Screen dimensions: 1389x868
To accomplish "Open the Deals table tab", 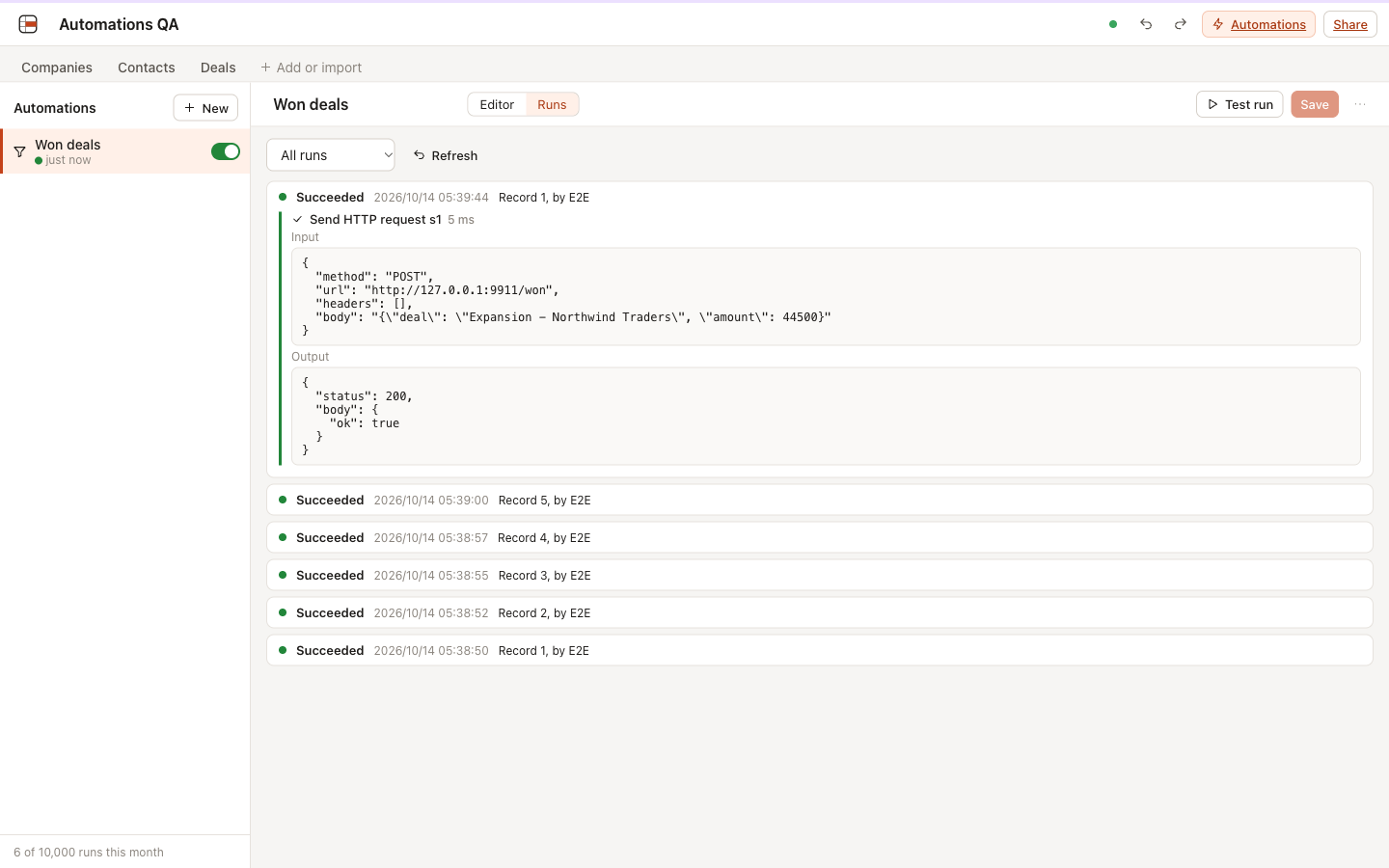I will pyautogui.click(x=218, y=68).
